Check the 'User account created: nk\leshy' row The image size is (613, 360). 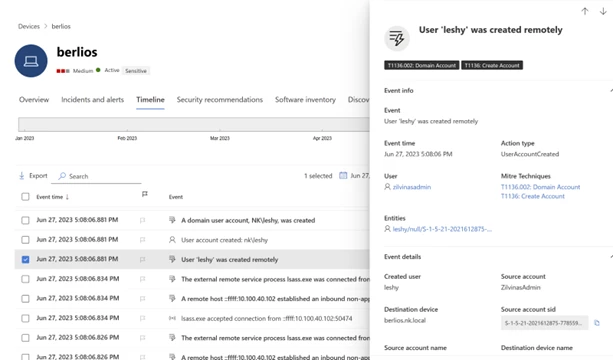pyautogui.click(x=25, y=240)
